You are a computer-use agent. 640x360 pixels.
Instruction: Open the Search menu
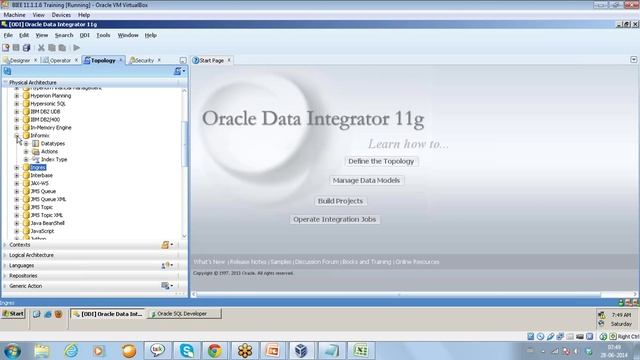point(64,36)
